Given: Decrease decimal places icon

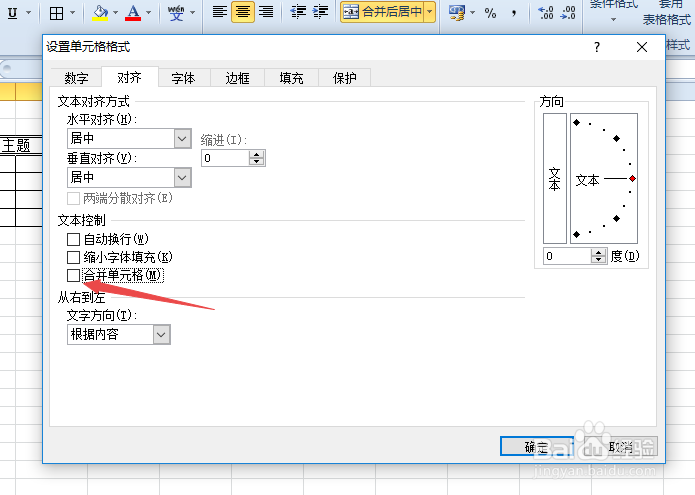Looking at the screenshot, I should (568, 12).
